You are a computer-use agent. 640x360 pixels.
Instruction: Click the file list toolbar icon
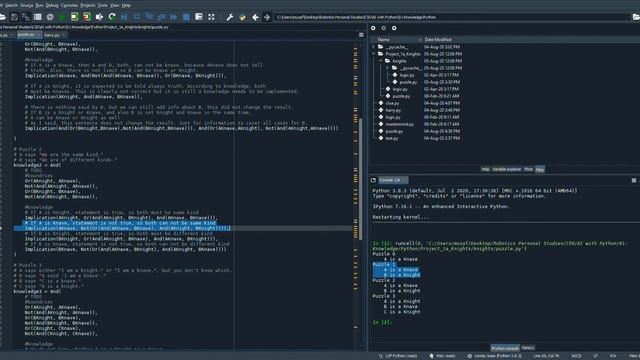[38, 17]
